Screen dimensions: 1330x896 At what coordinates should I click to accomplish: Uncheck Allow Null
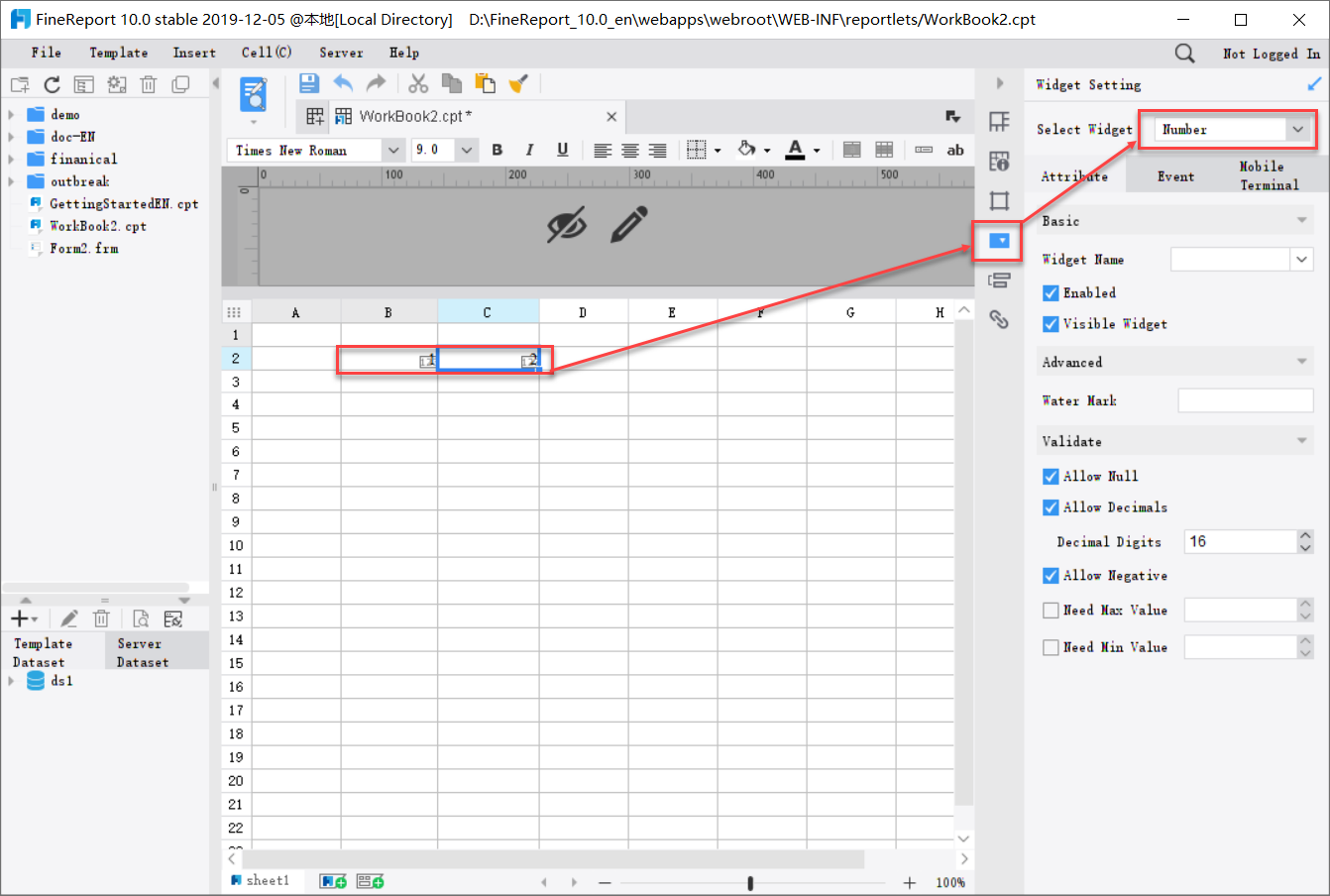click(x=1051, y=477)
